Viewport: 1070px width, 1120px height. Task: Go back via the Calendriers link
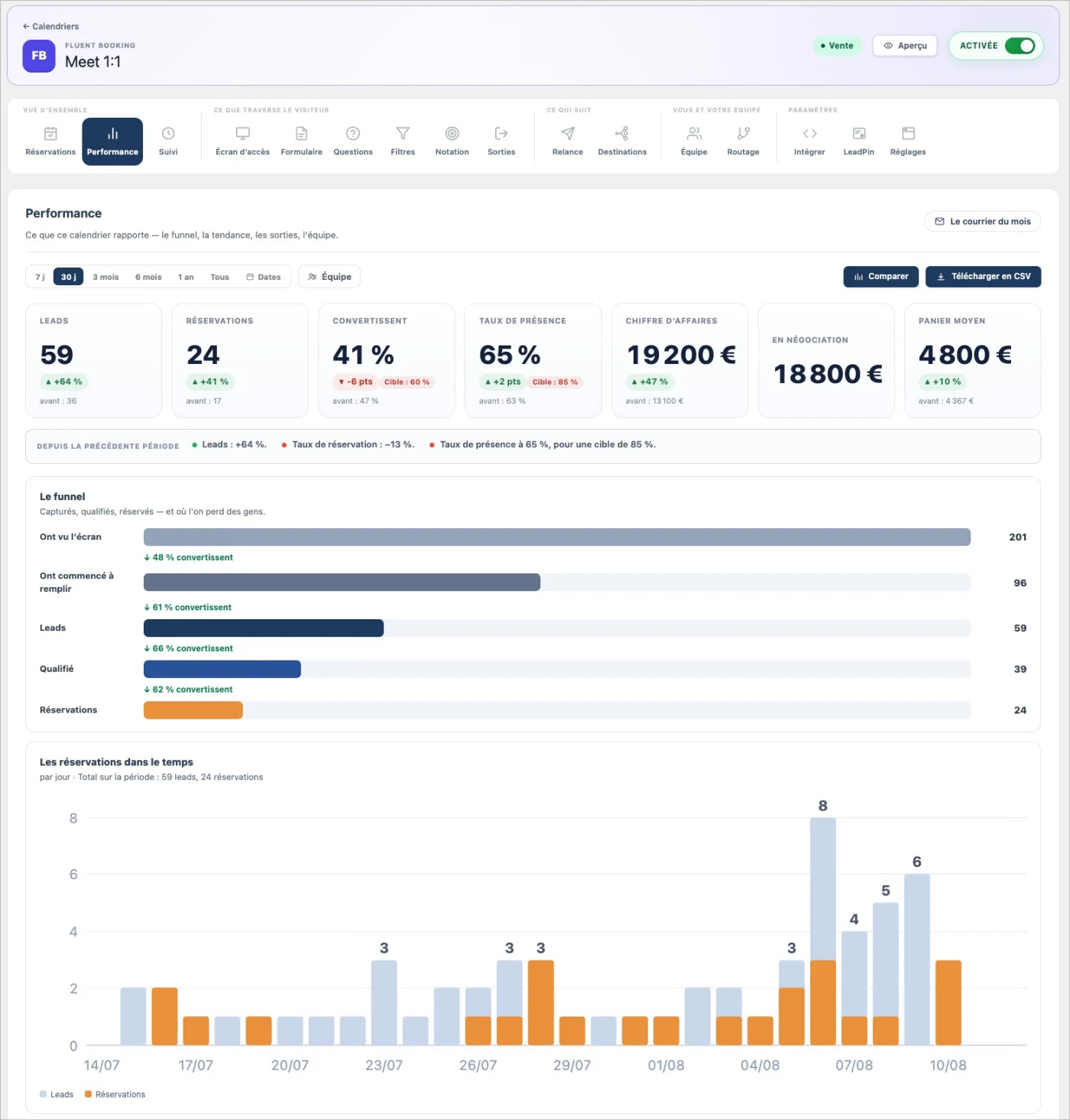coord(50,26)
